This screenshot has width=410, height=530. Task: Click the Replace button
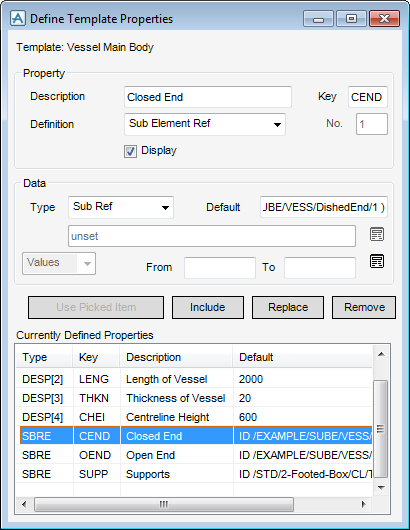[288, 307]
